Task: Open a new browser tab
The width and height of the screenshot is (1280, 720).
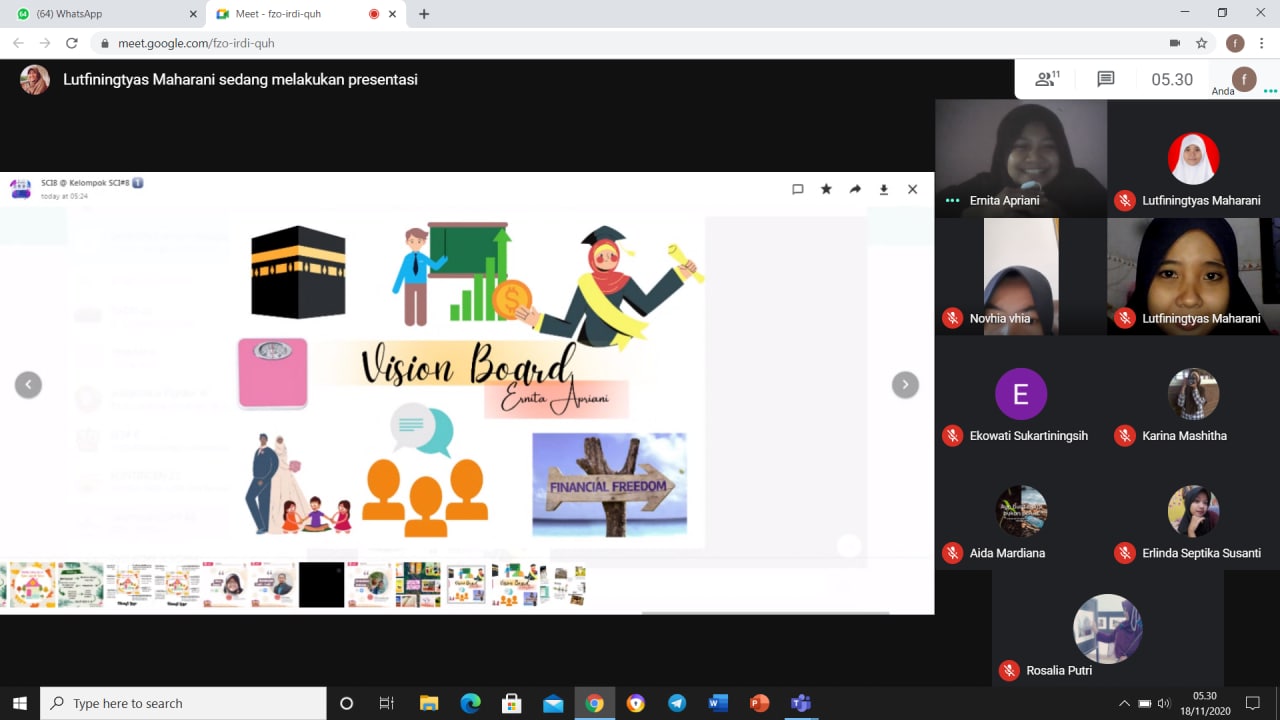Action: pyautogui.click(x=424, y=14)
